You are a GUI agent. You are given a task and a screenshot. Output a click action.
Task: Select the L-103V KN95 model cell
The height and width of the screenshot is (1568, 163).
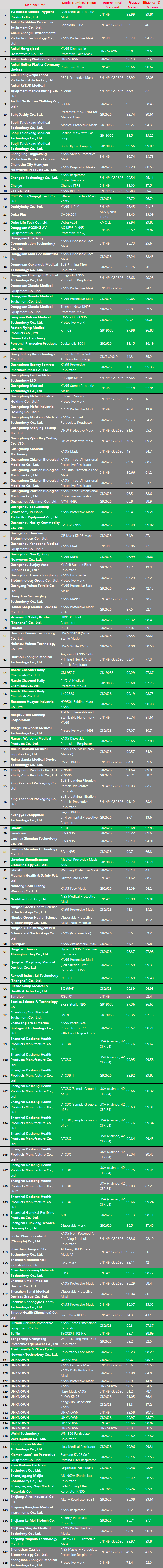79,525
